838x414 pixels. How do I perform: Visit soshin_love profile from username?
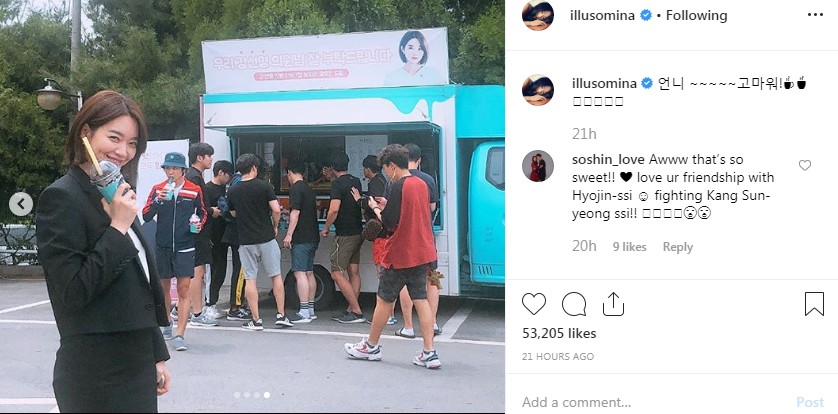click(x=608, y=159)
